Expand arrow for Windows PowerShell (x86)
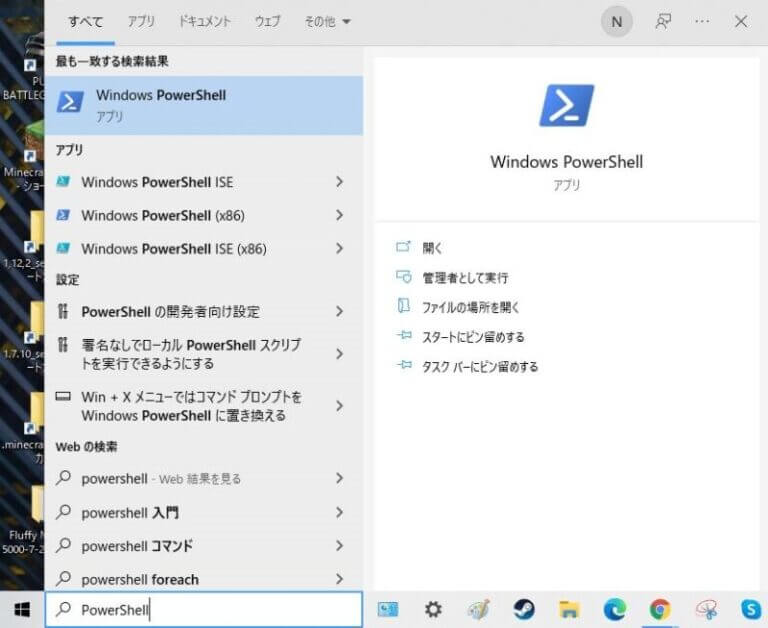 click(x=339, y=216)
